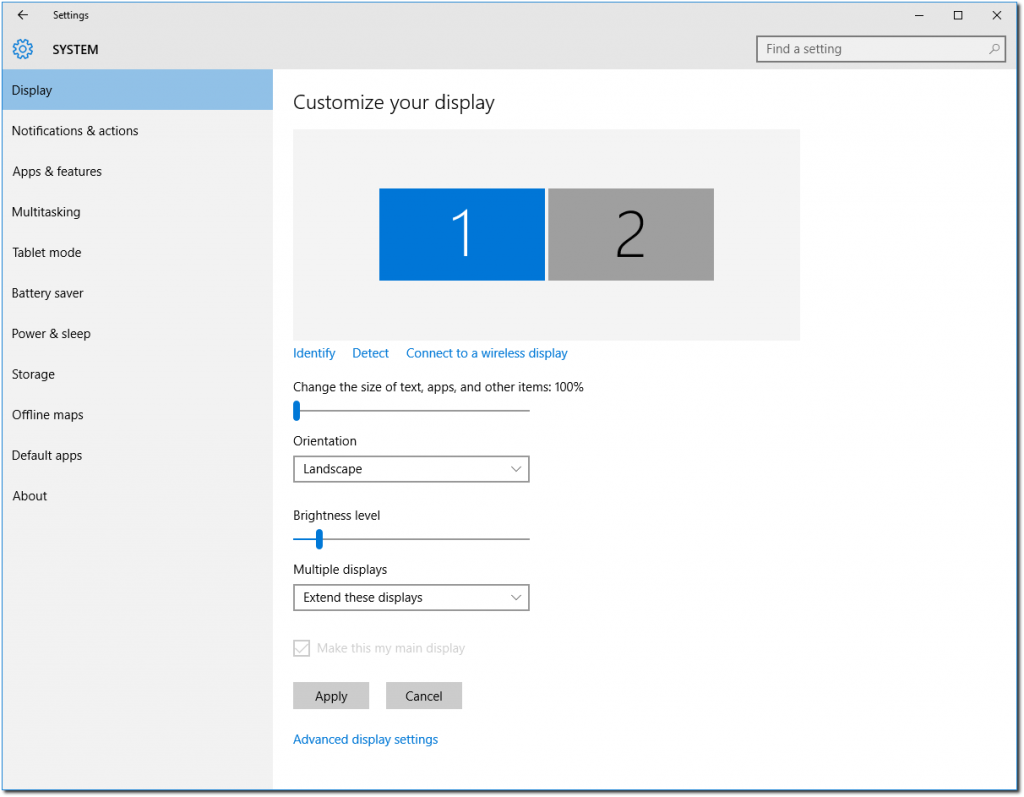Go to Apps & features settings
Image resolution: width=1024 pixels, height=797 pixels.
[x=57, y=172]
